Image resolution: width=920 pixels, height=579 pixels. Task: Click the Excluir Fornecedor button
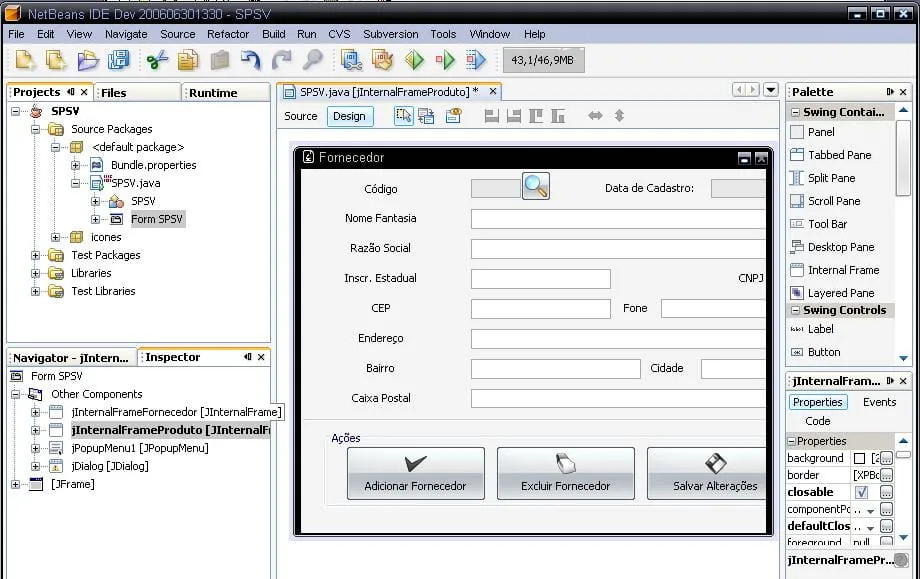click(x=565, y=473)
